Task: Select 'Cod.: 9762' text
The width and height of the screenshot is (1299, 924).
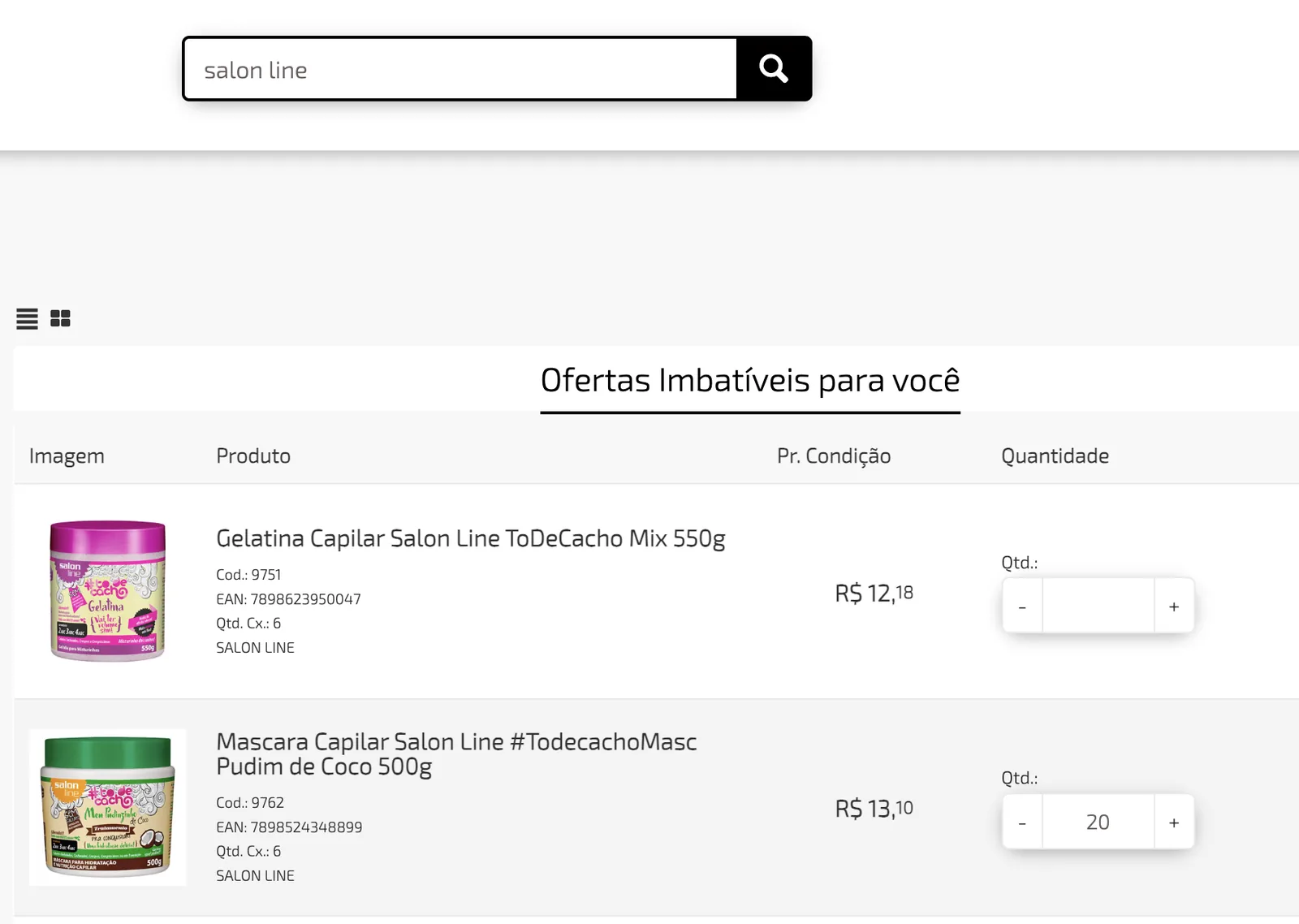Action: click(x=250, y=803)
